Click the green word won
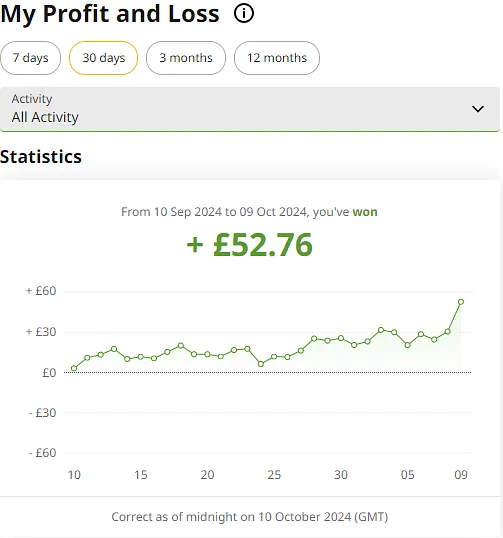The width and height of the screenshot is (503, 538). pyautogui.click(x=365, y=212)
